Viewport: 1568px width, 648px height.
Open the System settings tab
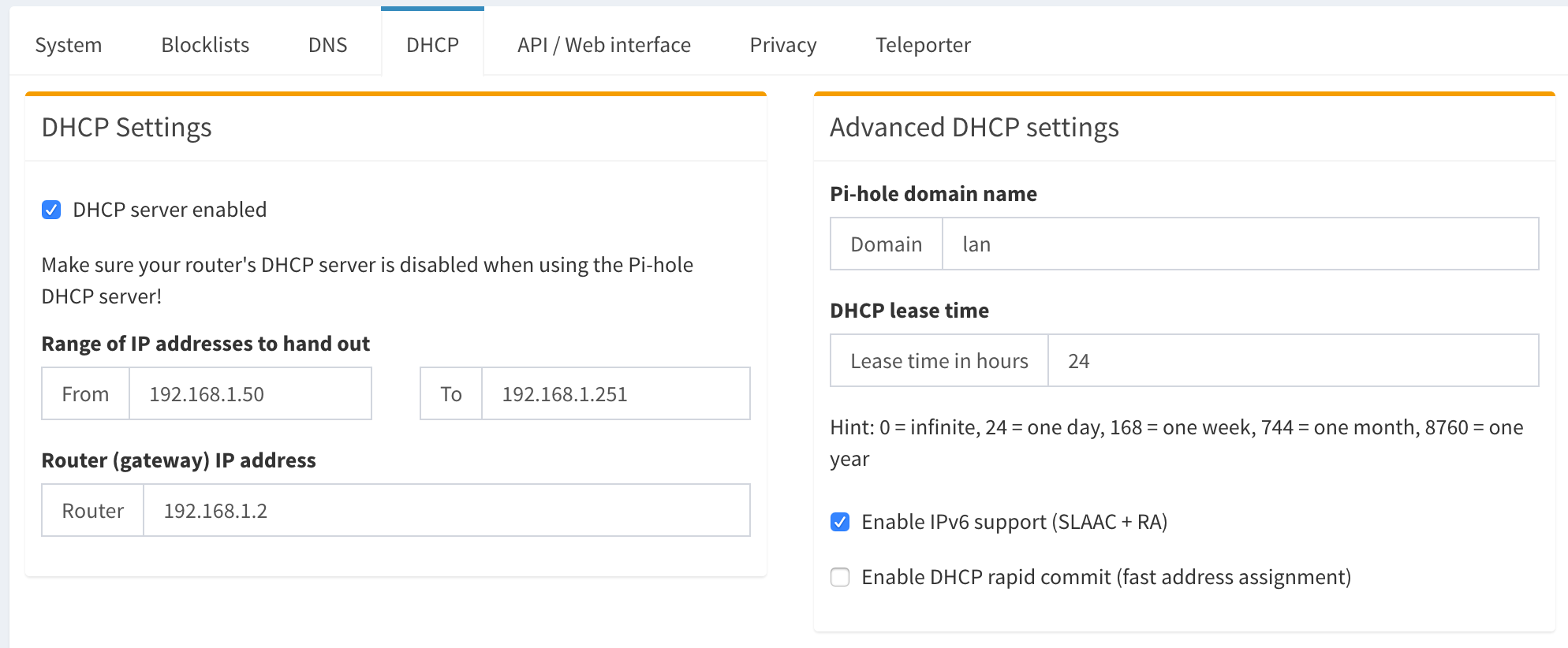click(69, 45)
